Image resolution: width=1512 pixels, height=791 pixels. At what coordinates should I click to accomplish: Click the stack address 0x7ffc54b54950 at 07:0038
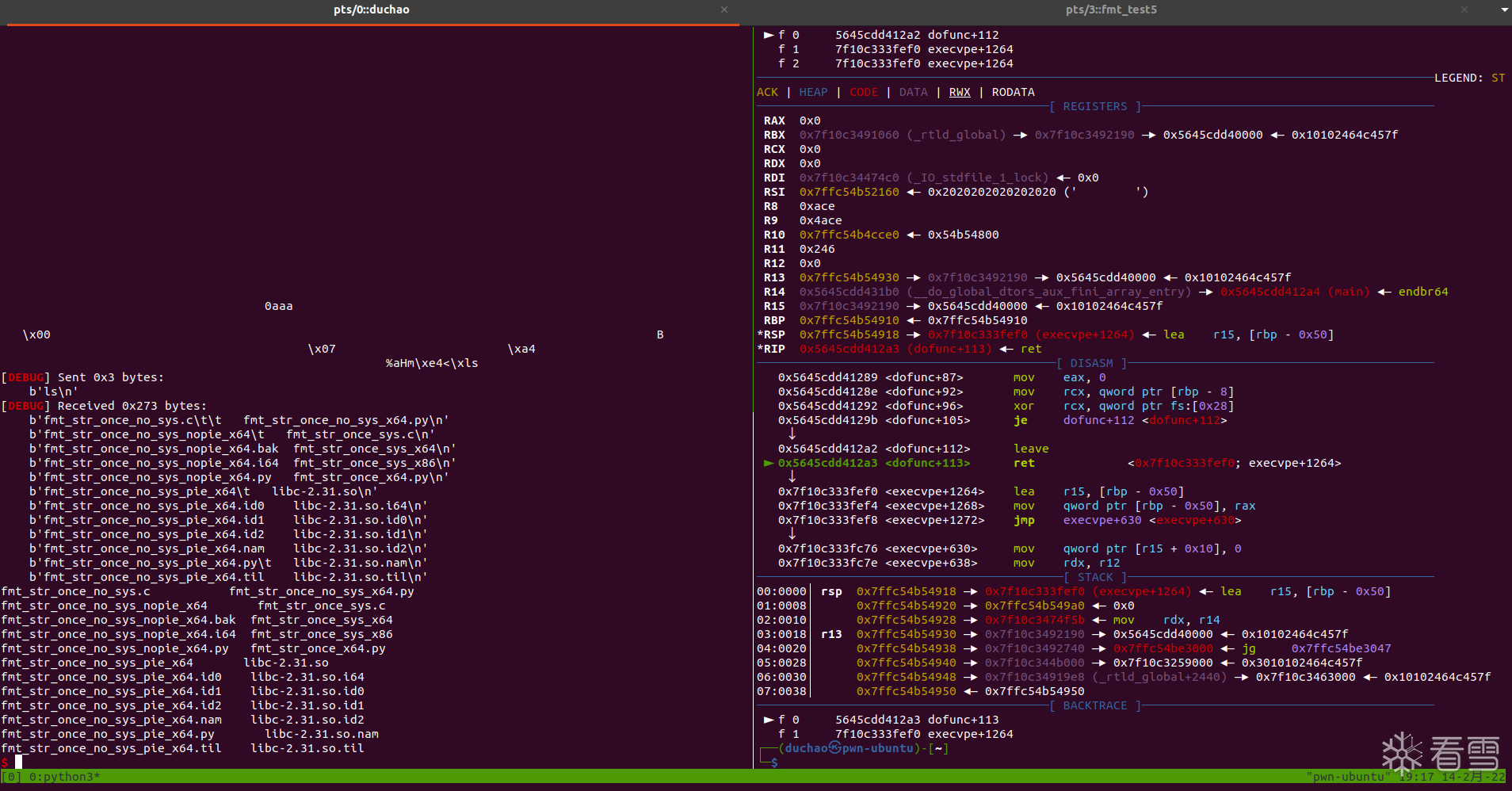click(906, 691)
